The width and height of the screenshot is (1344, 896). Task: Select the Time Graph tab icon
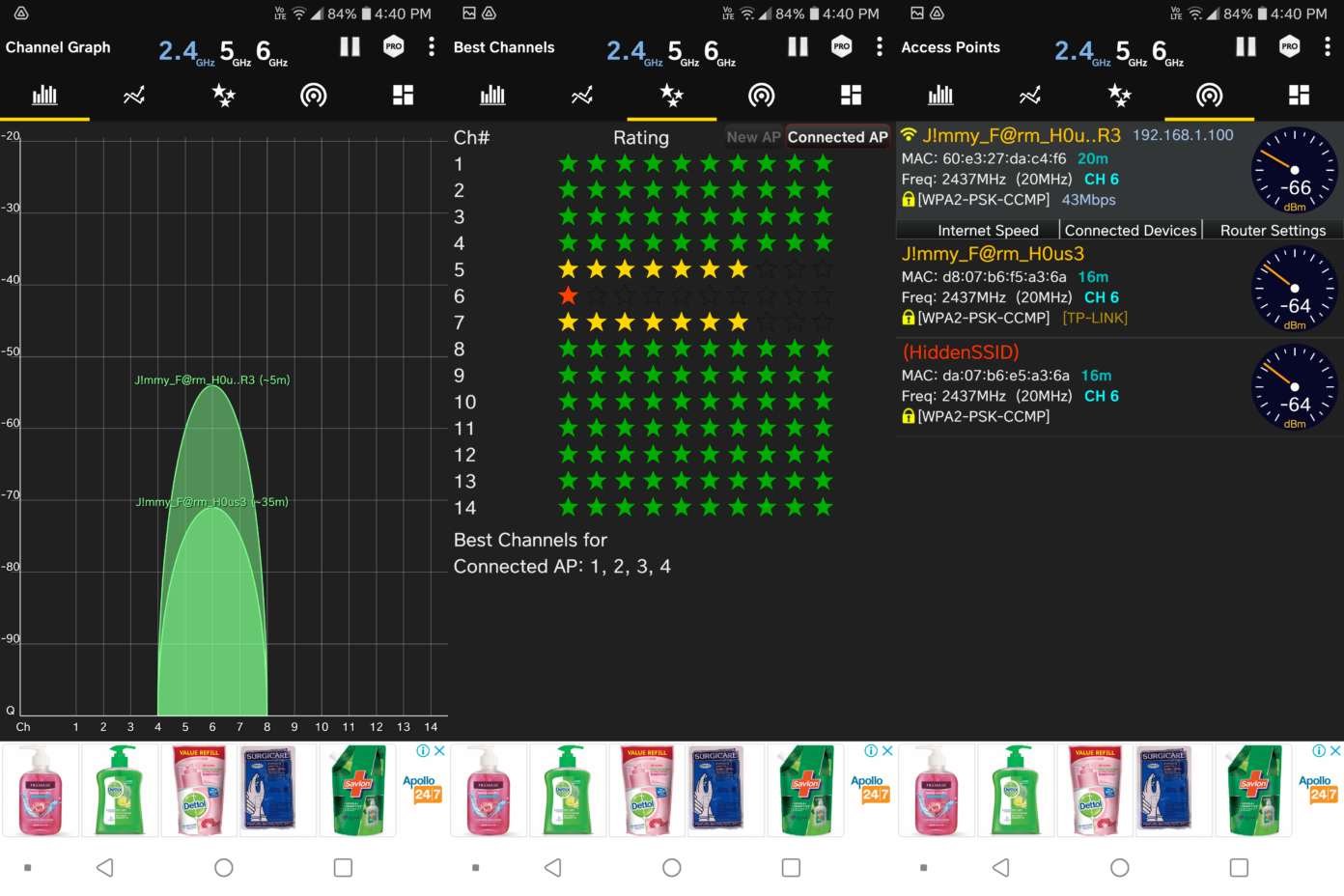[x=134, y=95]
